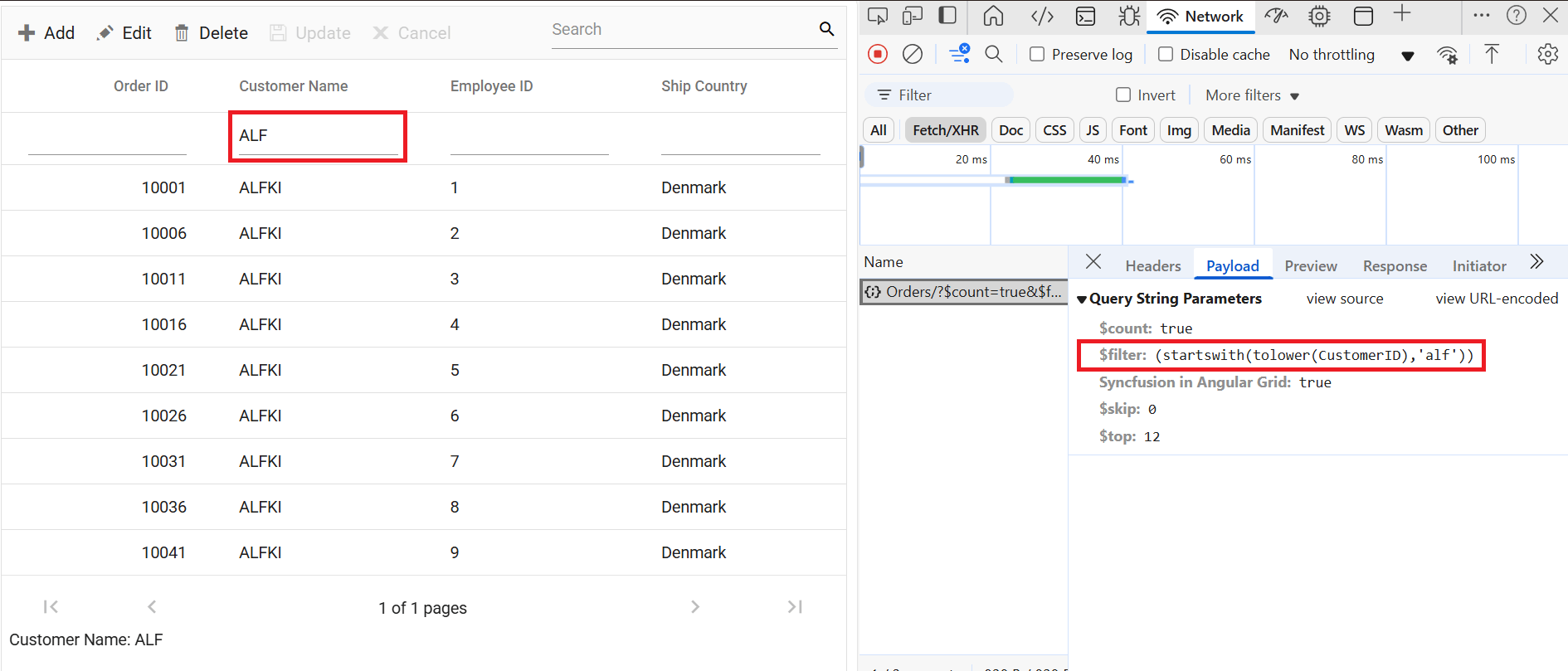
Task: Enable Preserve log checkbox
Action: coord(1037,54)
